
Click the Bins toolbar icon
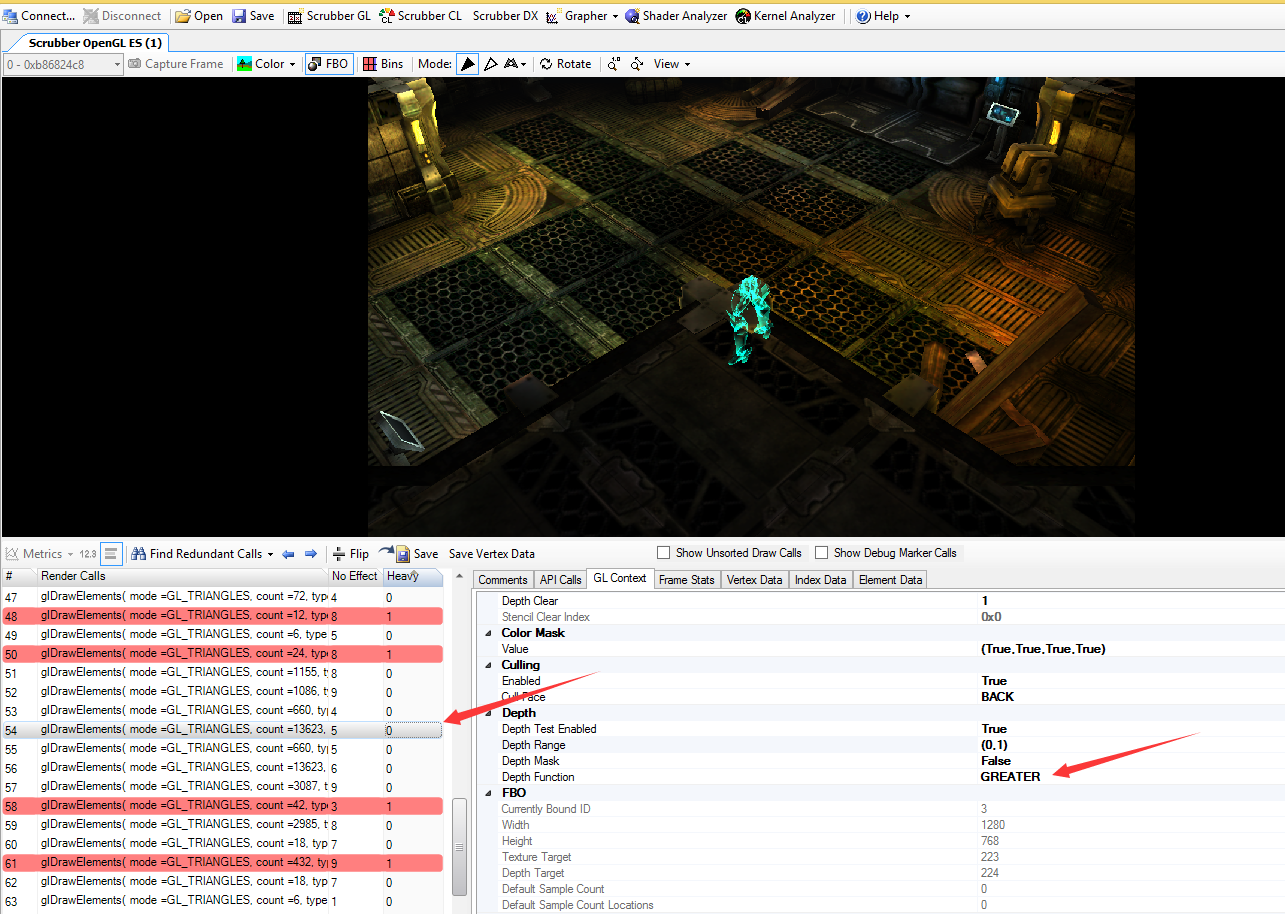(383, 63)
